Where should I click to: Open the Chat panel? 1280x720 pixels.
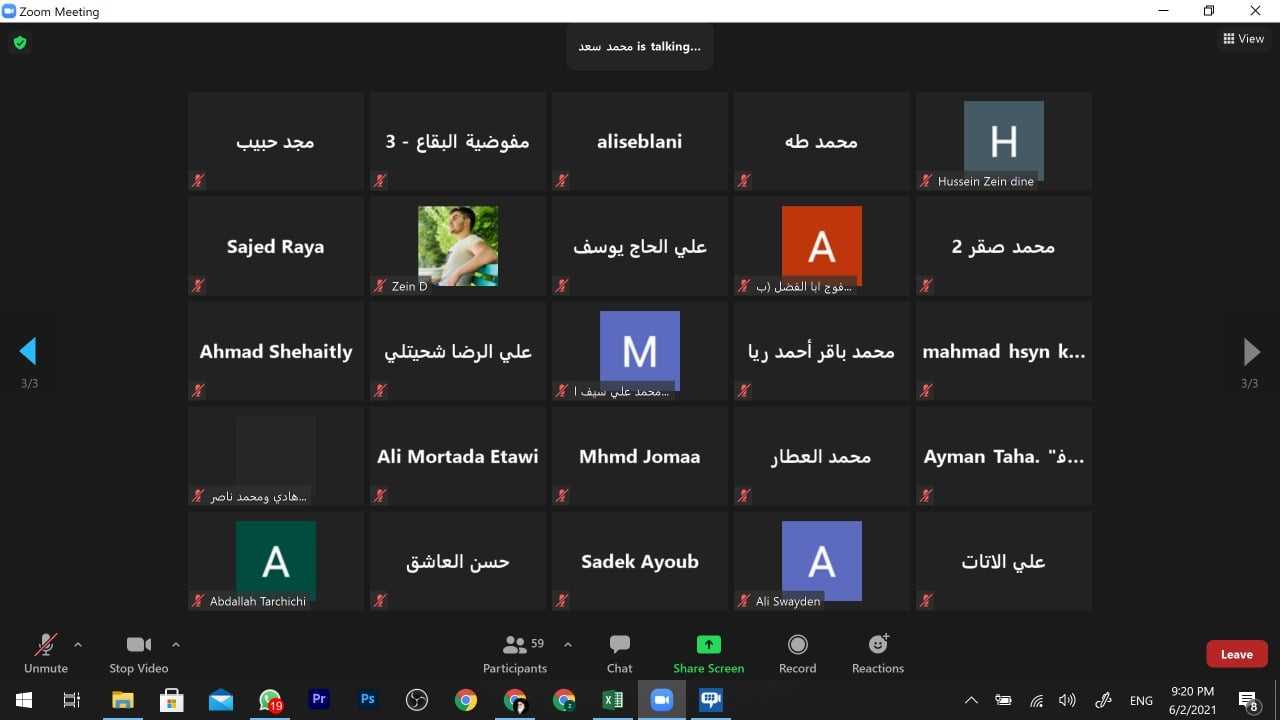[619, 653]
